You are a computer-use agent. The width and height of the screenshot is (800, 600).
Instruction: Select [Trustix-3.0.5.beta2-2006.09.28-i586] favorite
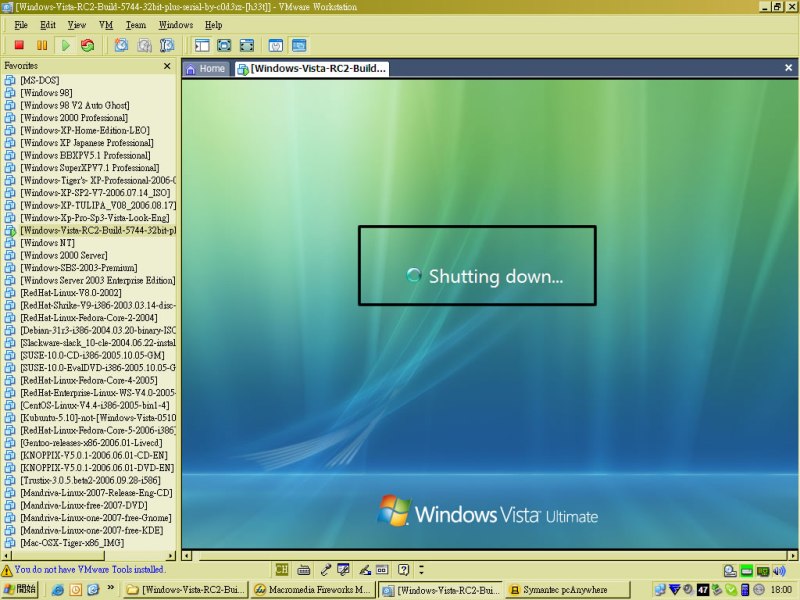pos(90,480)
